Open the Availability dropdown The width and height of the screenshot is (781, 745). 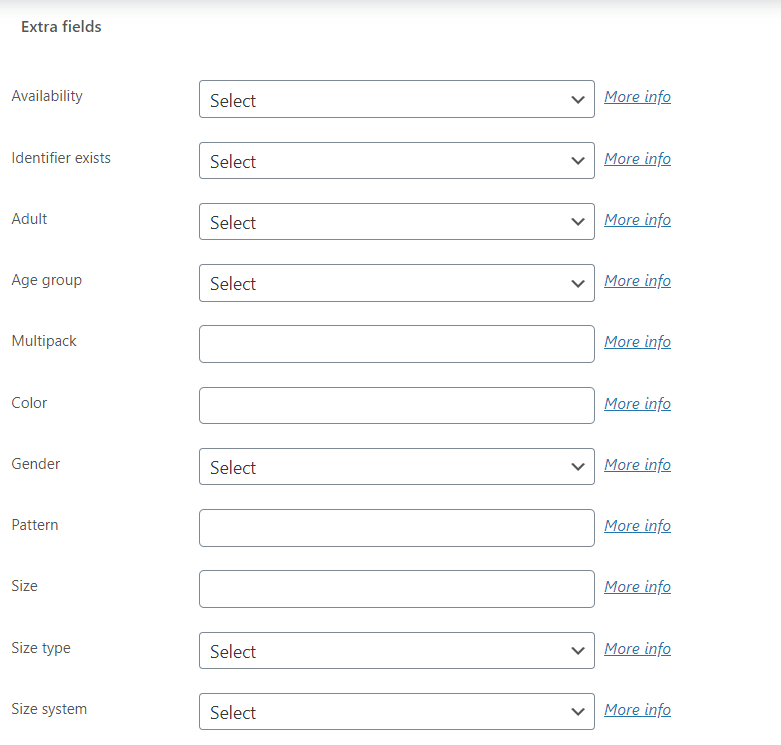pos(396,99)
